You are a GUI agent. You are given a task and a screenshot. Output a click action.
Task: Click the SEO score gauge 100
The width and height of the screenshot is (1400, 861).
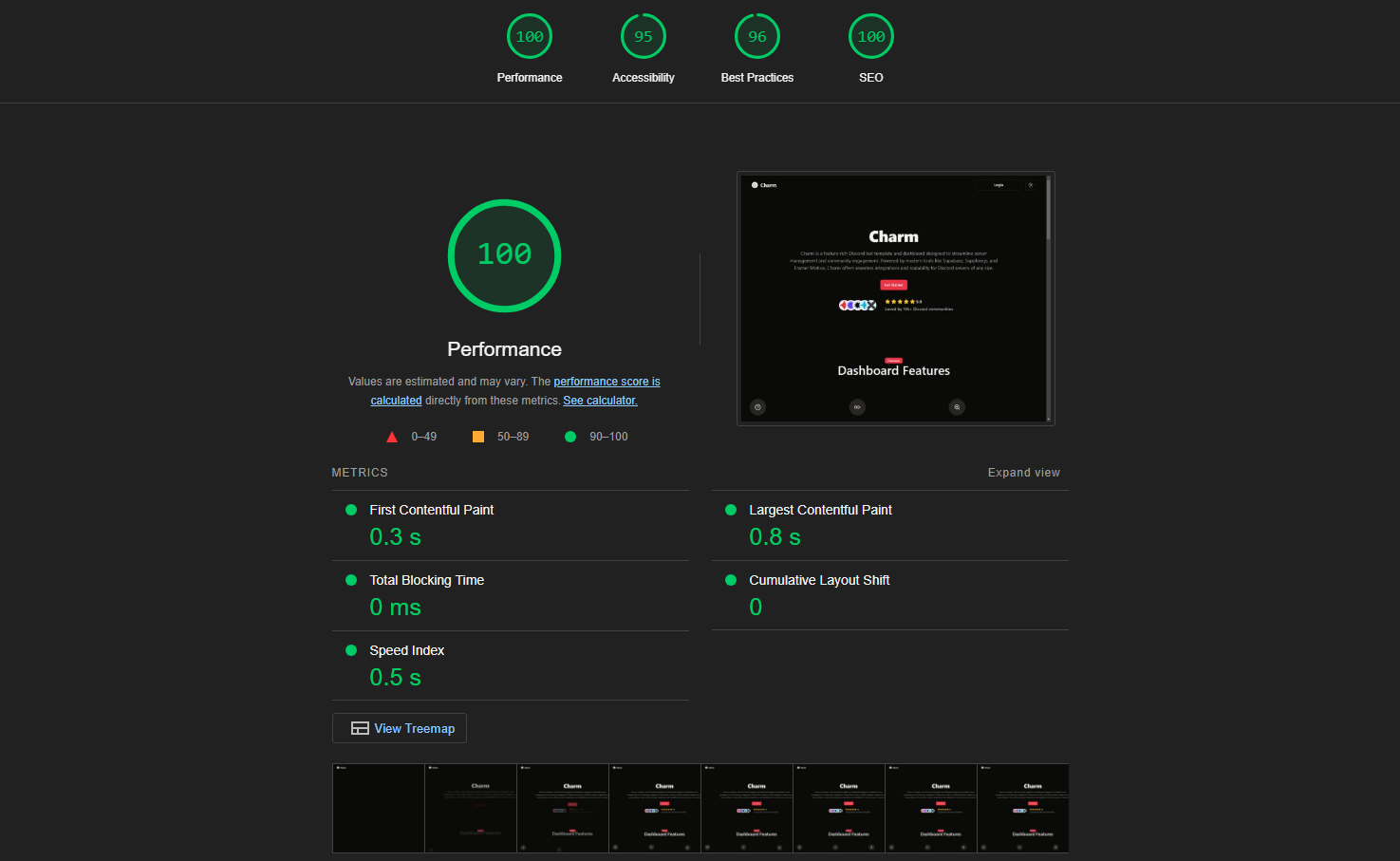click(871, 36)
